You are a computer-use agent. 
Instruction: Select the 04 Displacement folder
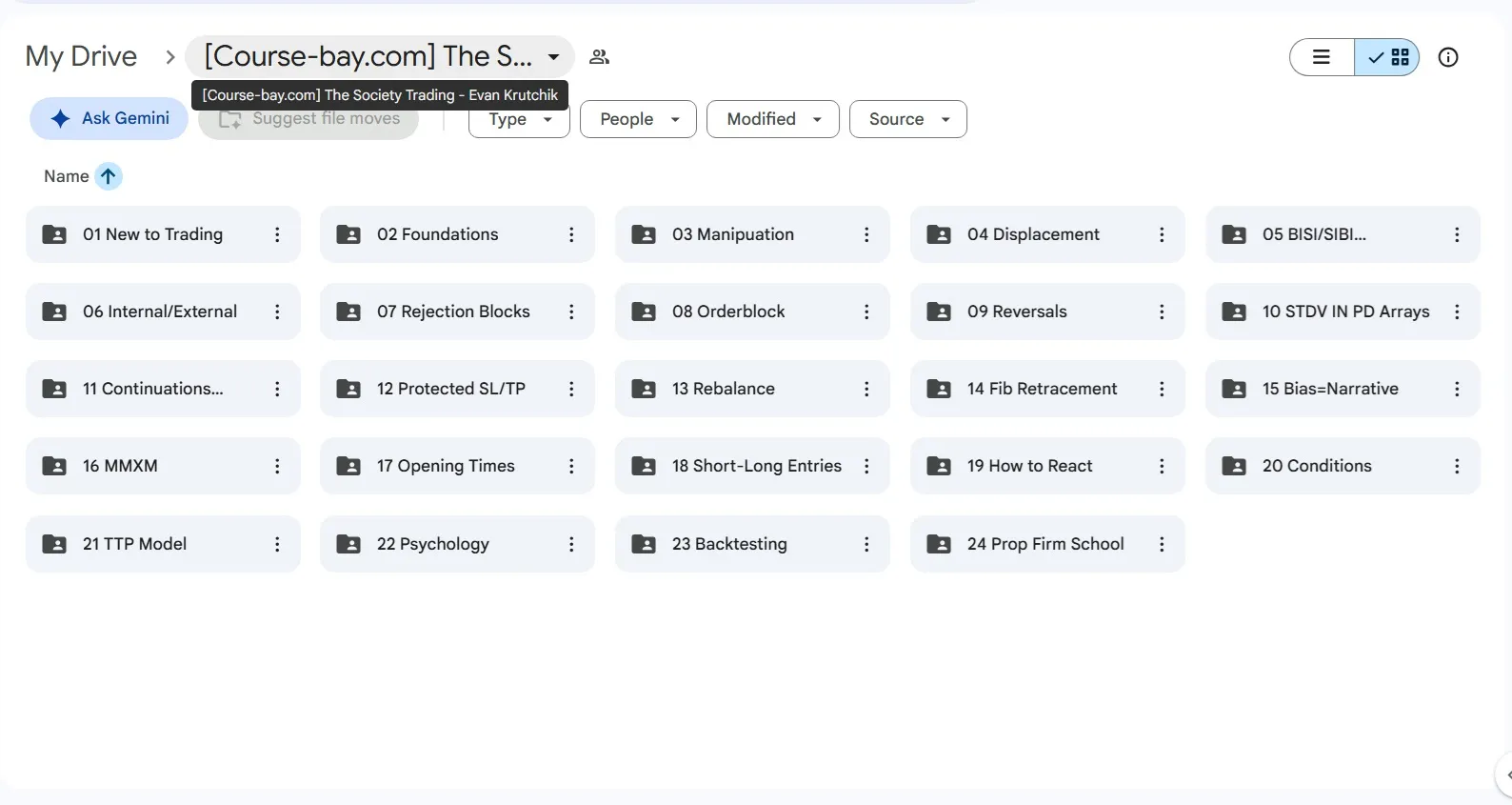pos(1047,234)
